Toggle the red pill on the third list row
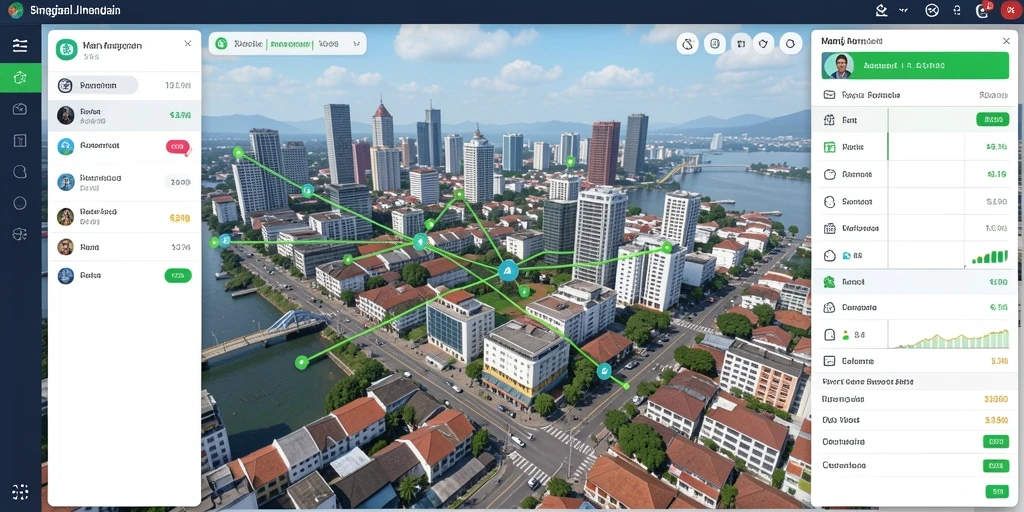This screenshot has width=1024, height=512. (178, 147)
